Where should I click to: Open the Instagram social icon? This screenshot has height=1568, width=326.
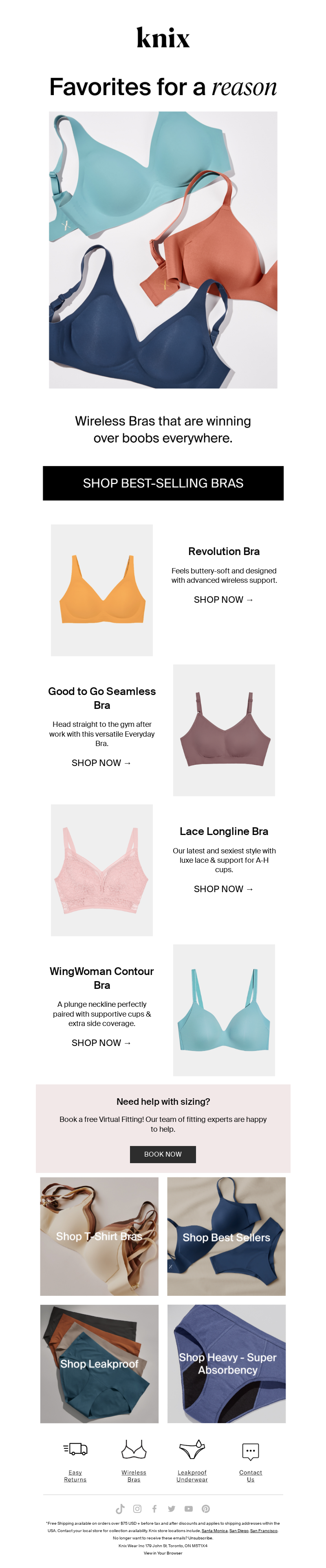click(x=137, y=1508)
